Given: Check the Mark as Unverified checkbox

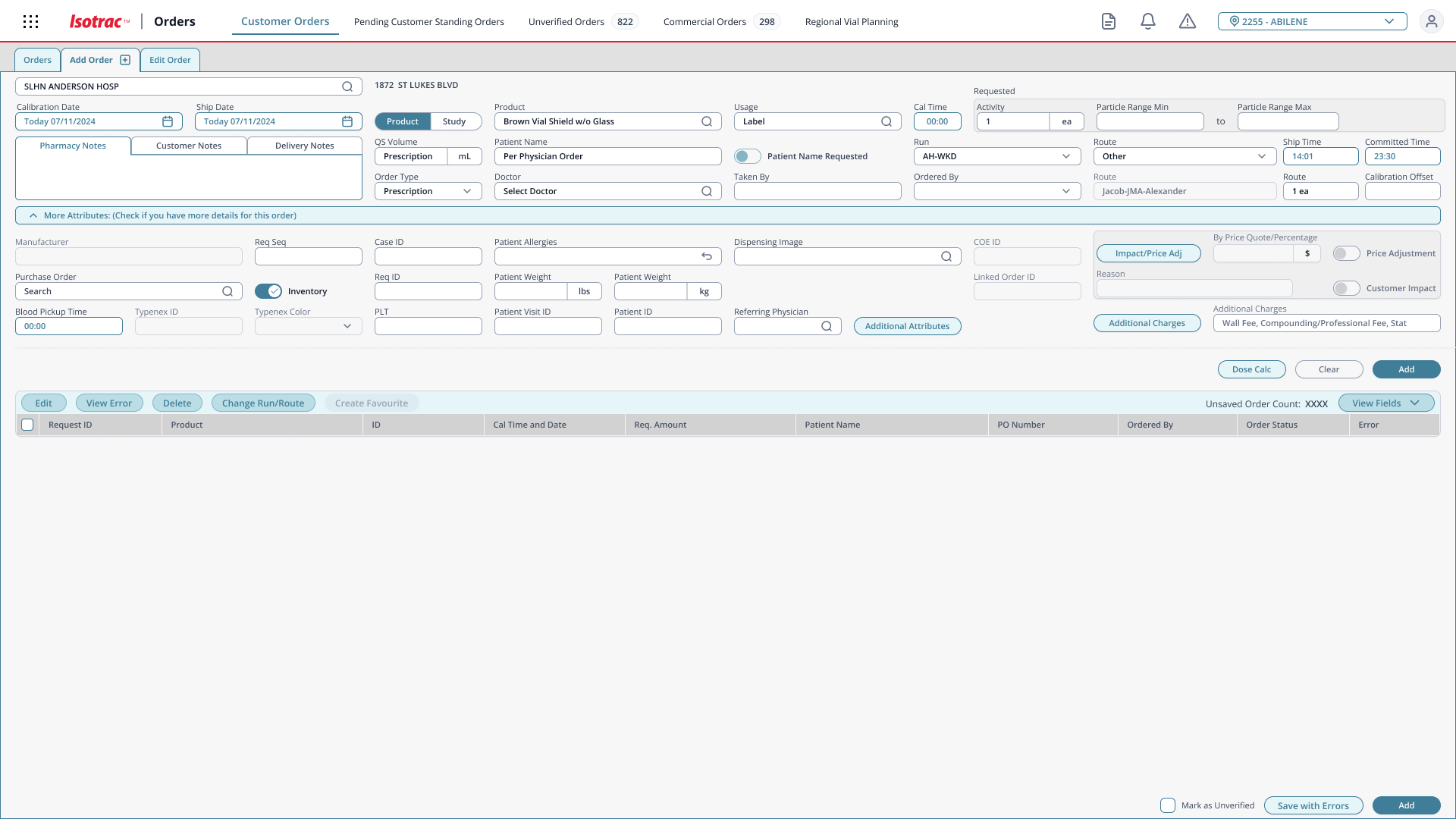Looking at the screenshot, I should [x=1168, y=805].
